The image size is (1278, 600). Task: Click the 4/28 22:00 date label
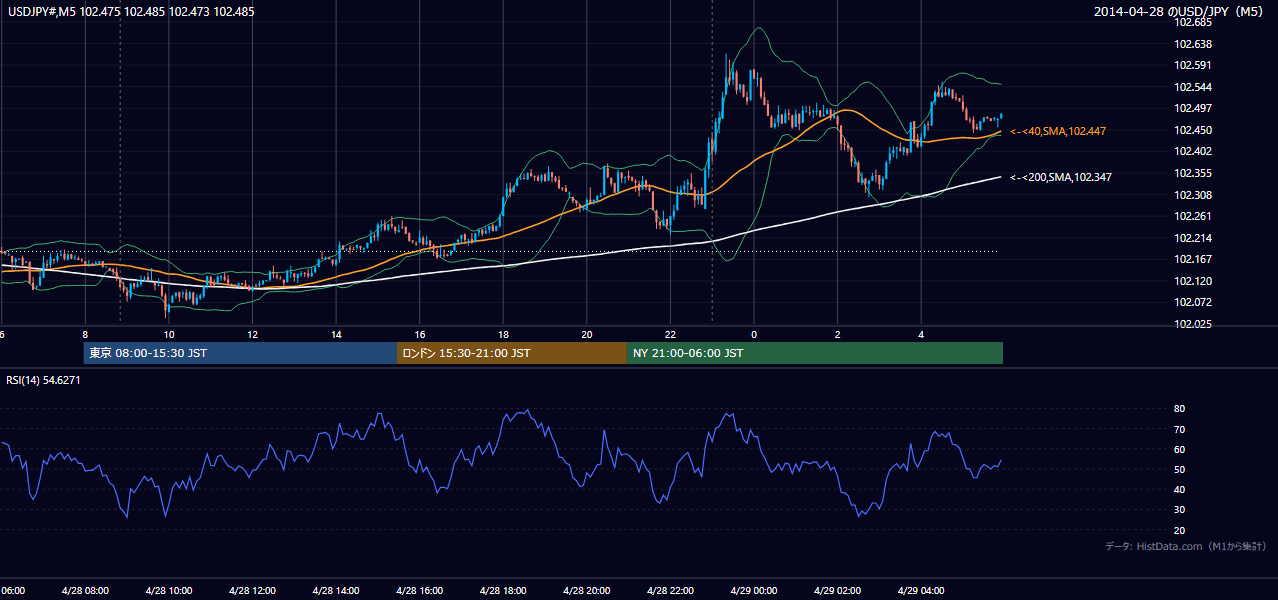click(670, 591)
